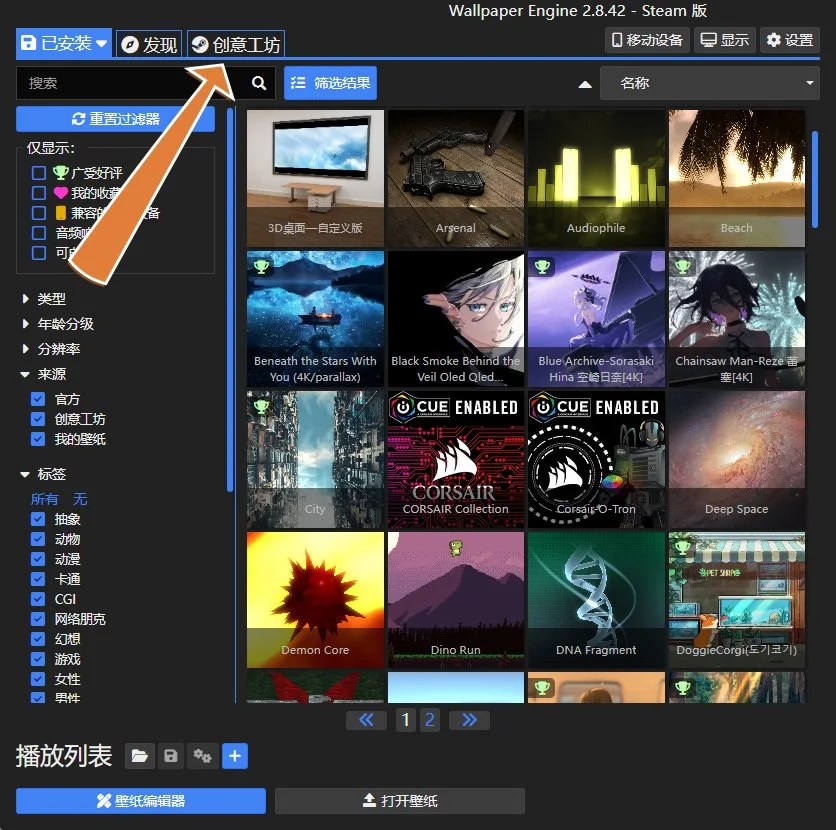The height and width of the screenshot is (830, 836).
Task: Select the Corsair-O-Tron wallpaper
Action: pyautogui.click(x=596, y=460)
